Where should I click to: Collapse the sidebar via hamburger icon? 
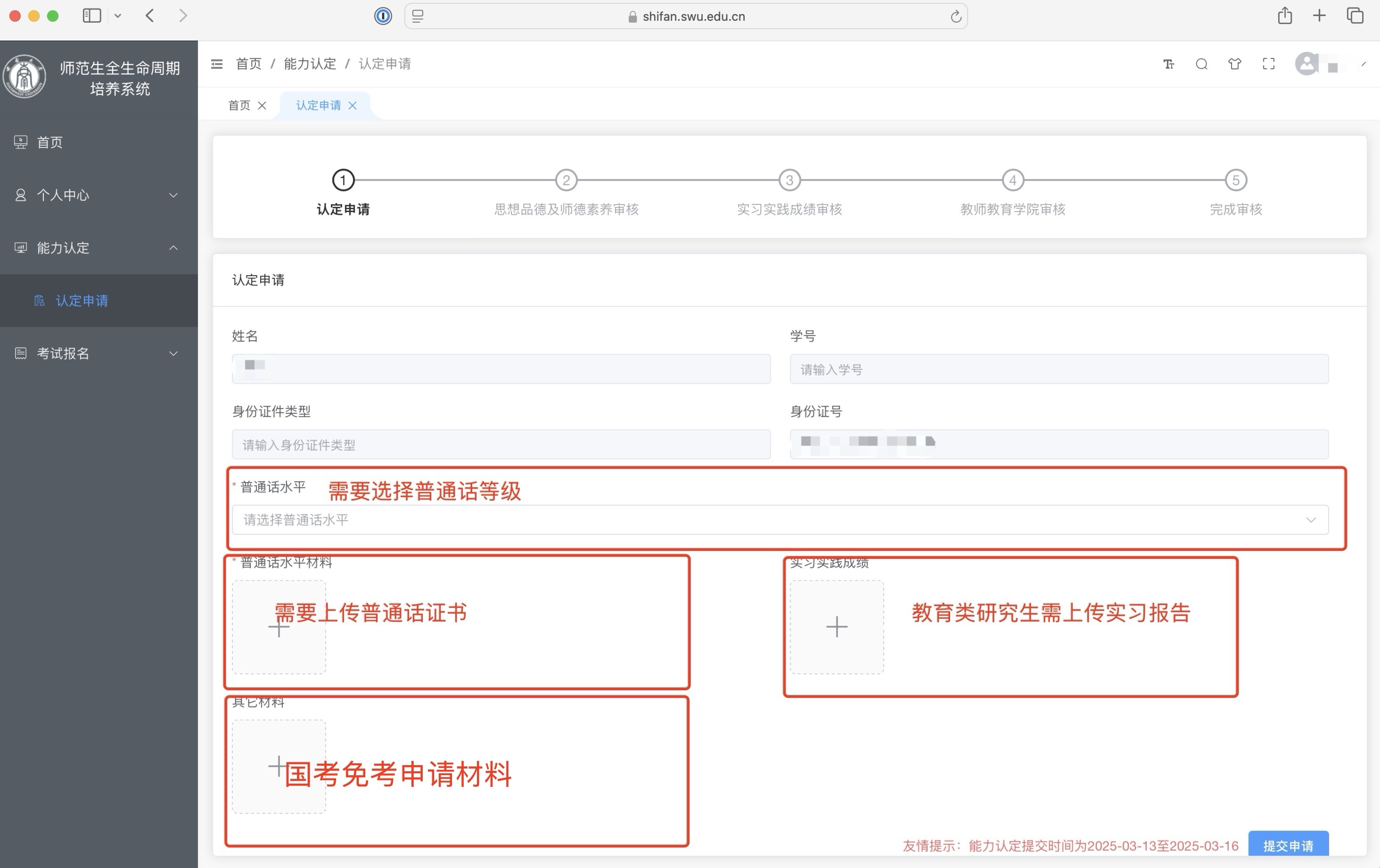coord(217,64)
